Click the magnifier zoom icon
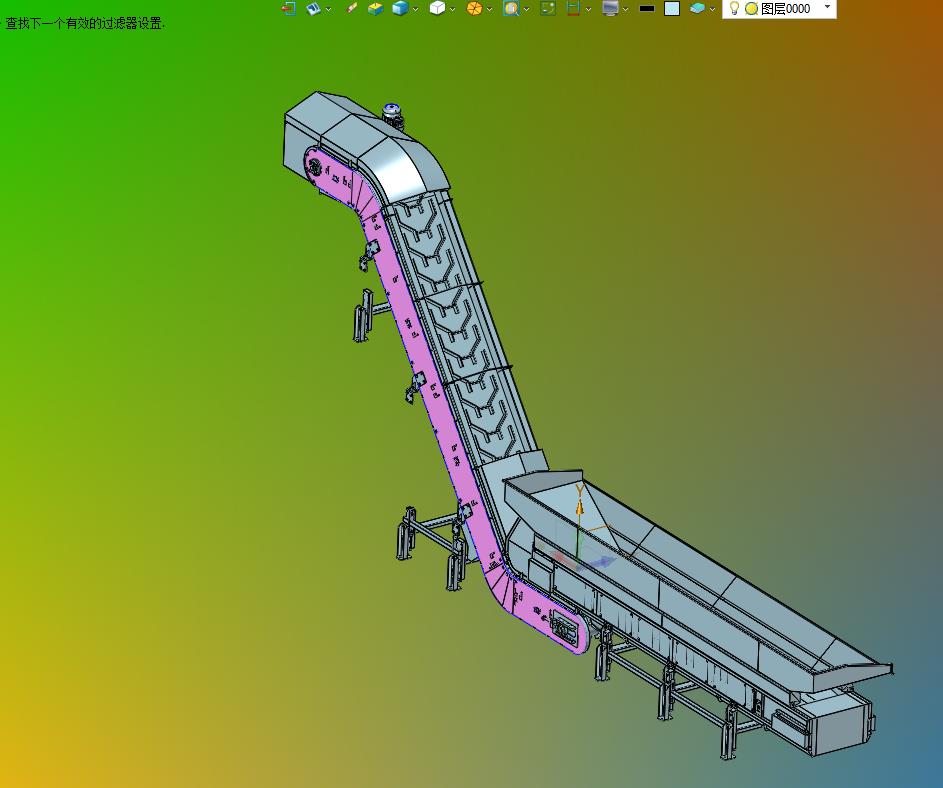Image resolution: width=943 pixels, height=788 pixels. (x=511, y=8)
